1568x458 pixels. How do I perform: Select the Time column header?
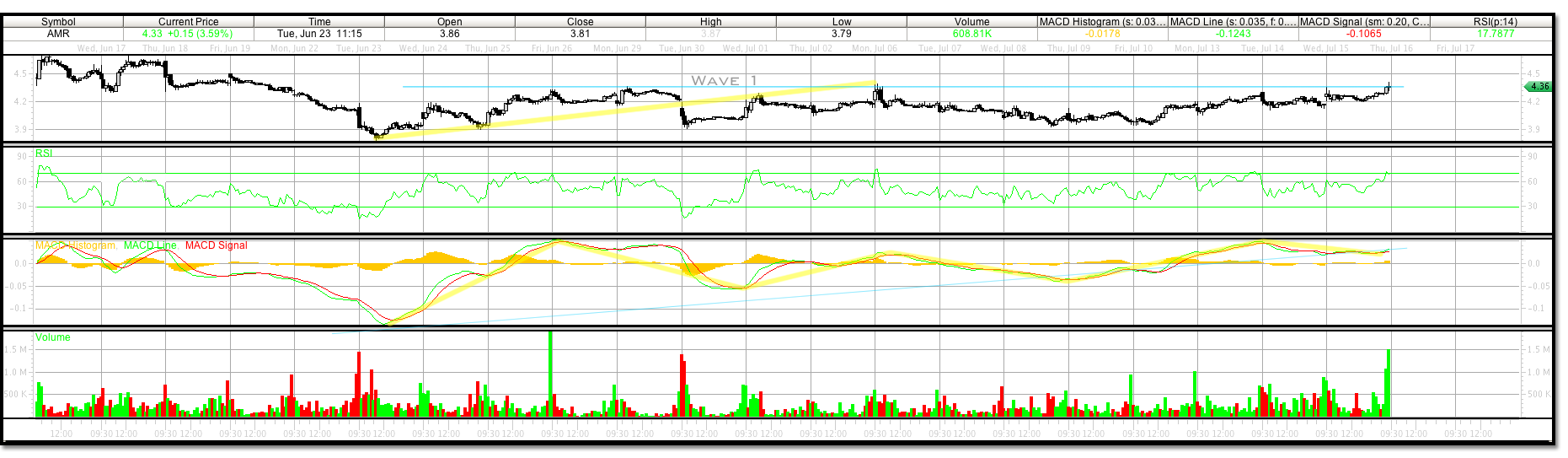319,22
